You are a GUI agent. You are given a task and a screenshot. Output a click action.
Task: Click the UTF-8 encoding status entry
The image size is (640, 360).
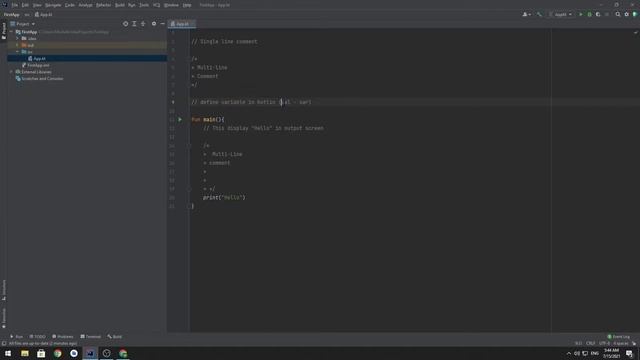[x=604, y=343]
